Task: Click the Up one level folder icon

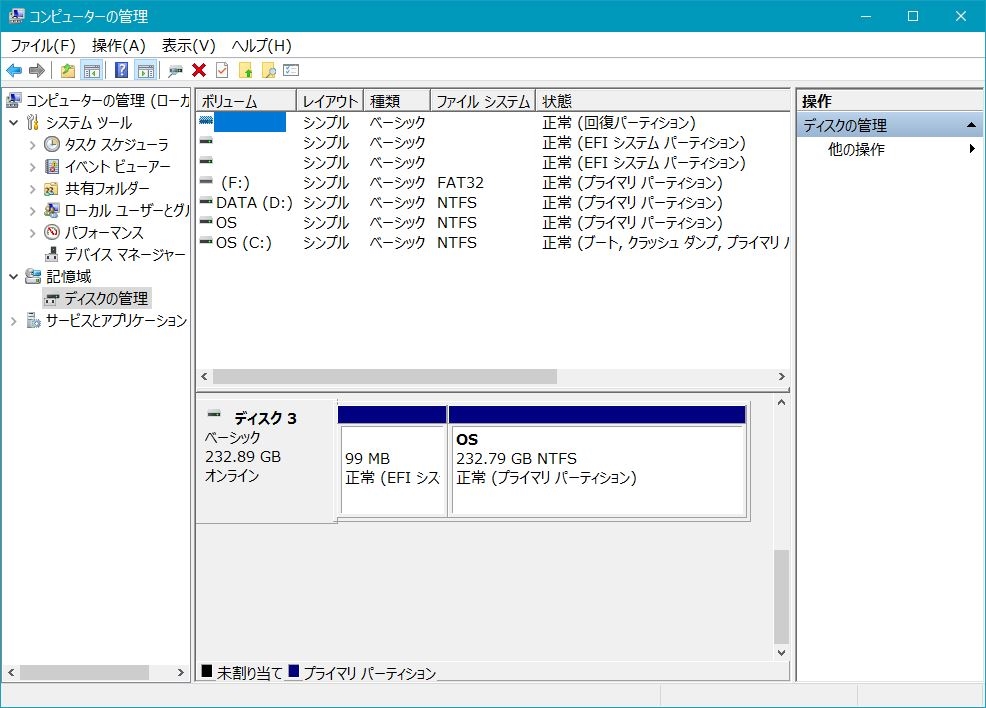Action: point(68,70)
